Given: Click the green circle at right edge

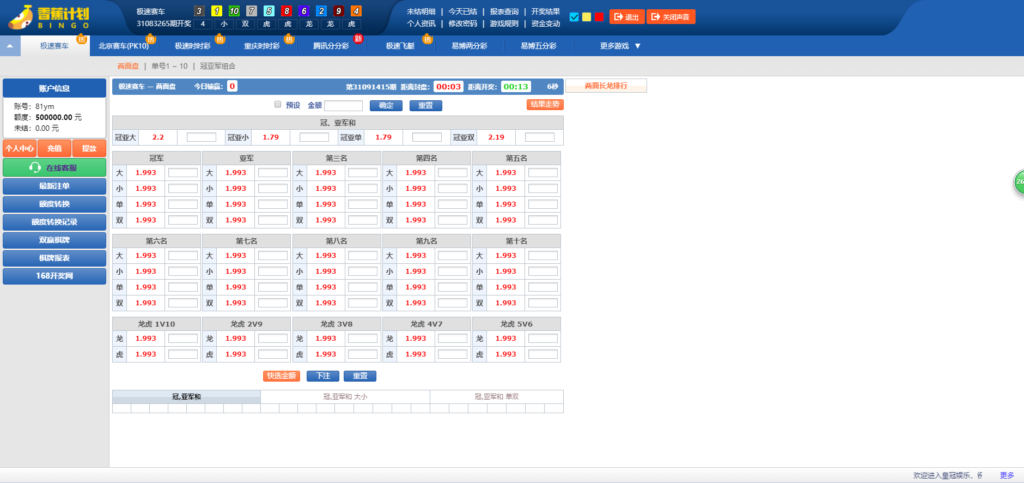Looking at the screenshot, I should click(x=1019, y=182).
